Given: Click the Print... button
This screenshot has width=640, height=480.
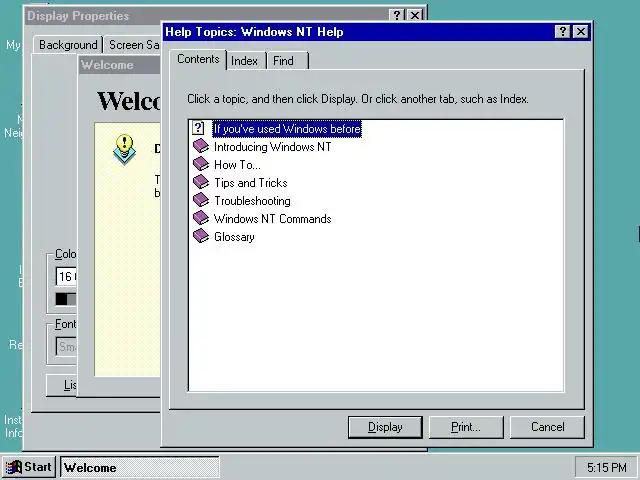Looking at the screenshot, I should tap(466, 427).
